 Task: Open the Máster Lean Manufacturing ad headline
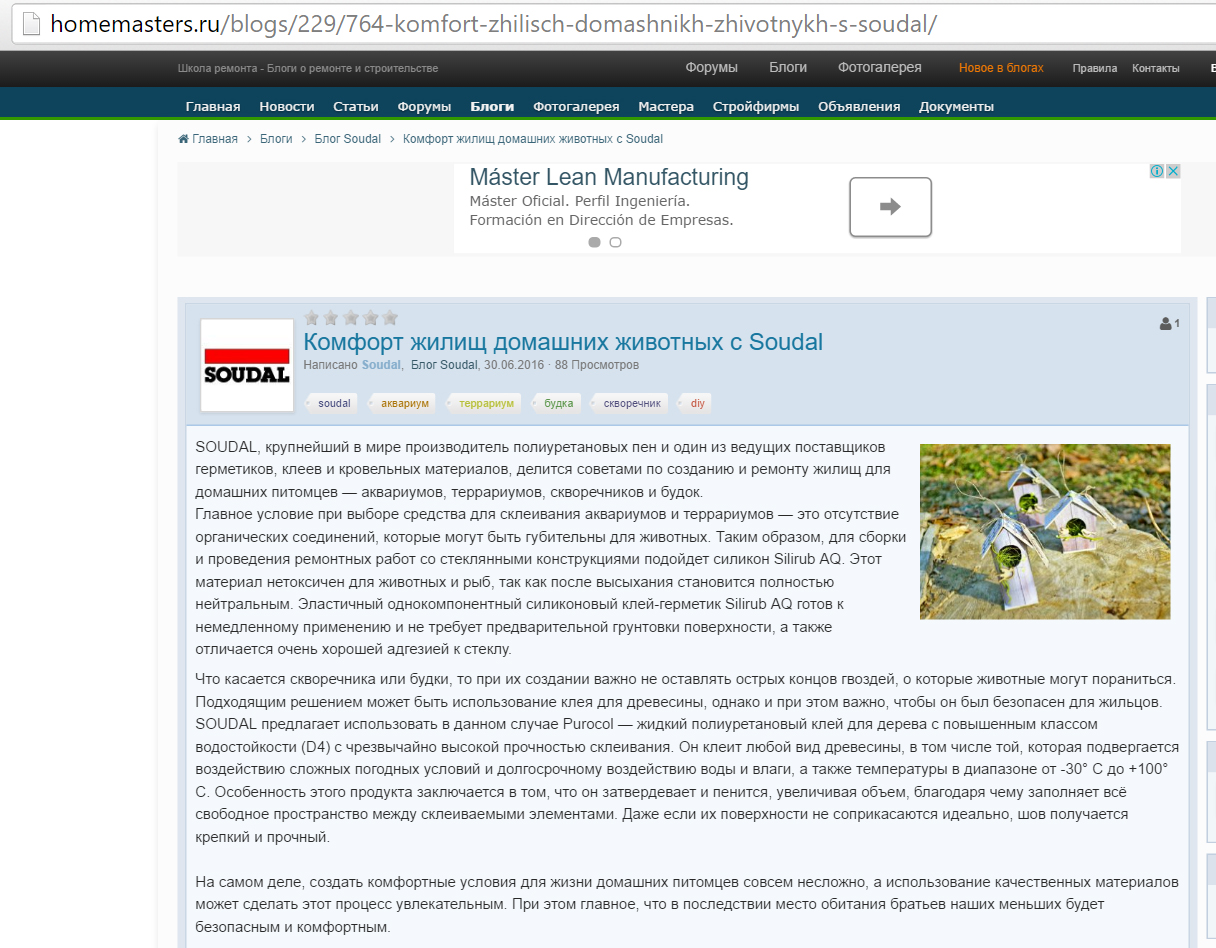(x=609, y=177)
